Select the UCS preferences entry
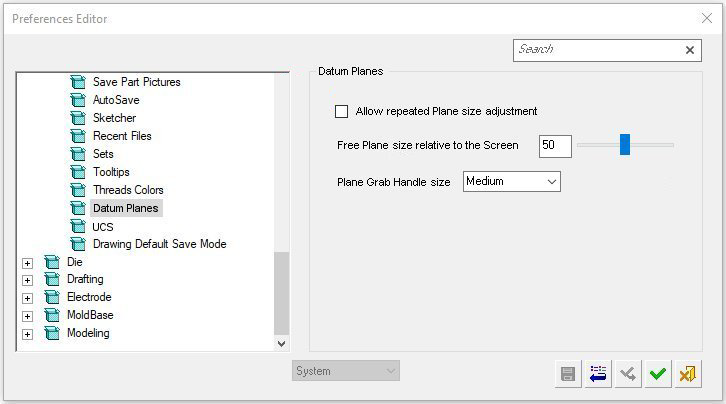This screenshot has width=726, height=404. tap(103, 226)
